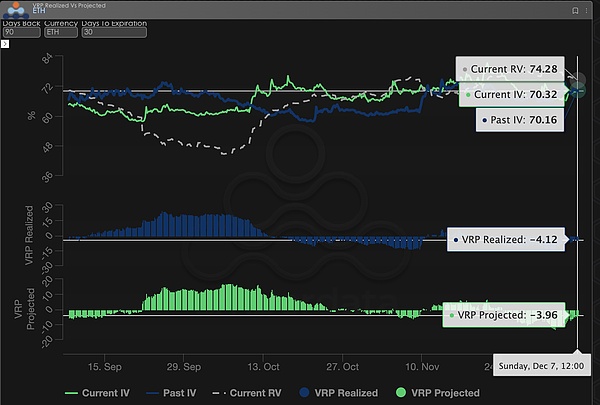Expand the panel using the small arrow button
Viewport: 600px width, 405px height.
(x=5, y=45)
